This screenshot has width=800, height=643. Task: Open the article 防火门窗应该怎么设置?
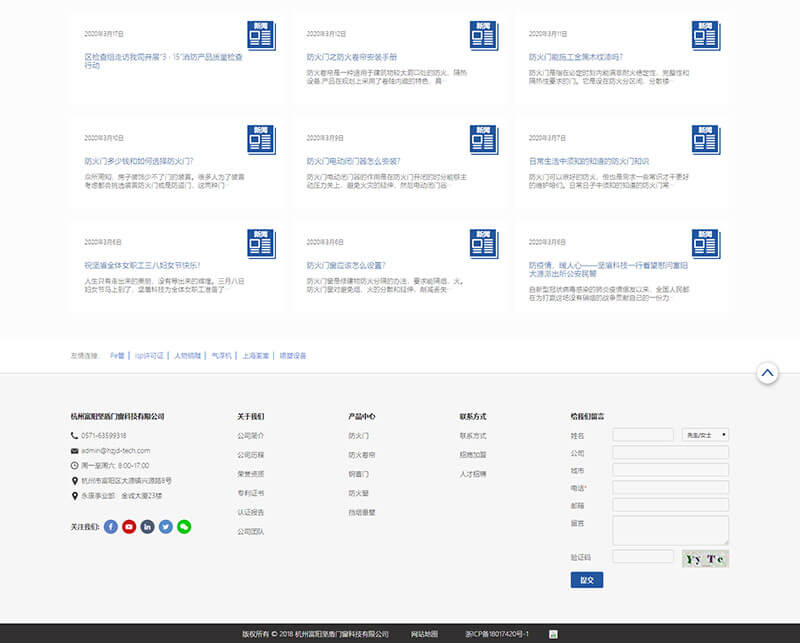pyautogui.click(x=346, y=265)
